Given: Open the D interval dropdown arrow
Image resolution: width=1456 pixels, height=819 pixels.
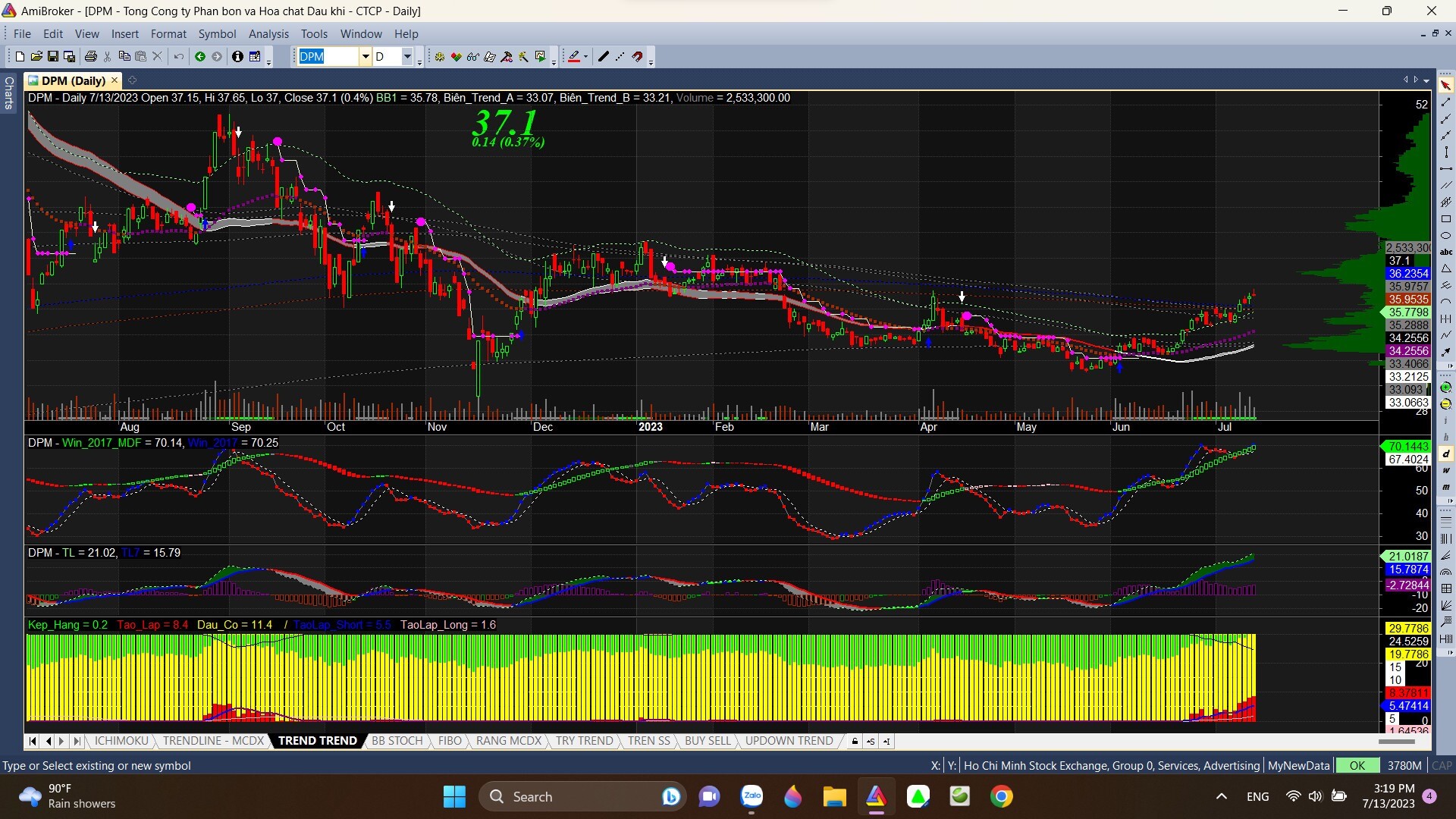Looking at the screenshot, I should coord(407,56).
